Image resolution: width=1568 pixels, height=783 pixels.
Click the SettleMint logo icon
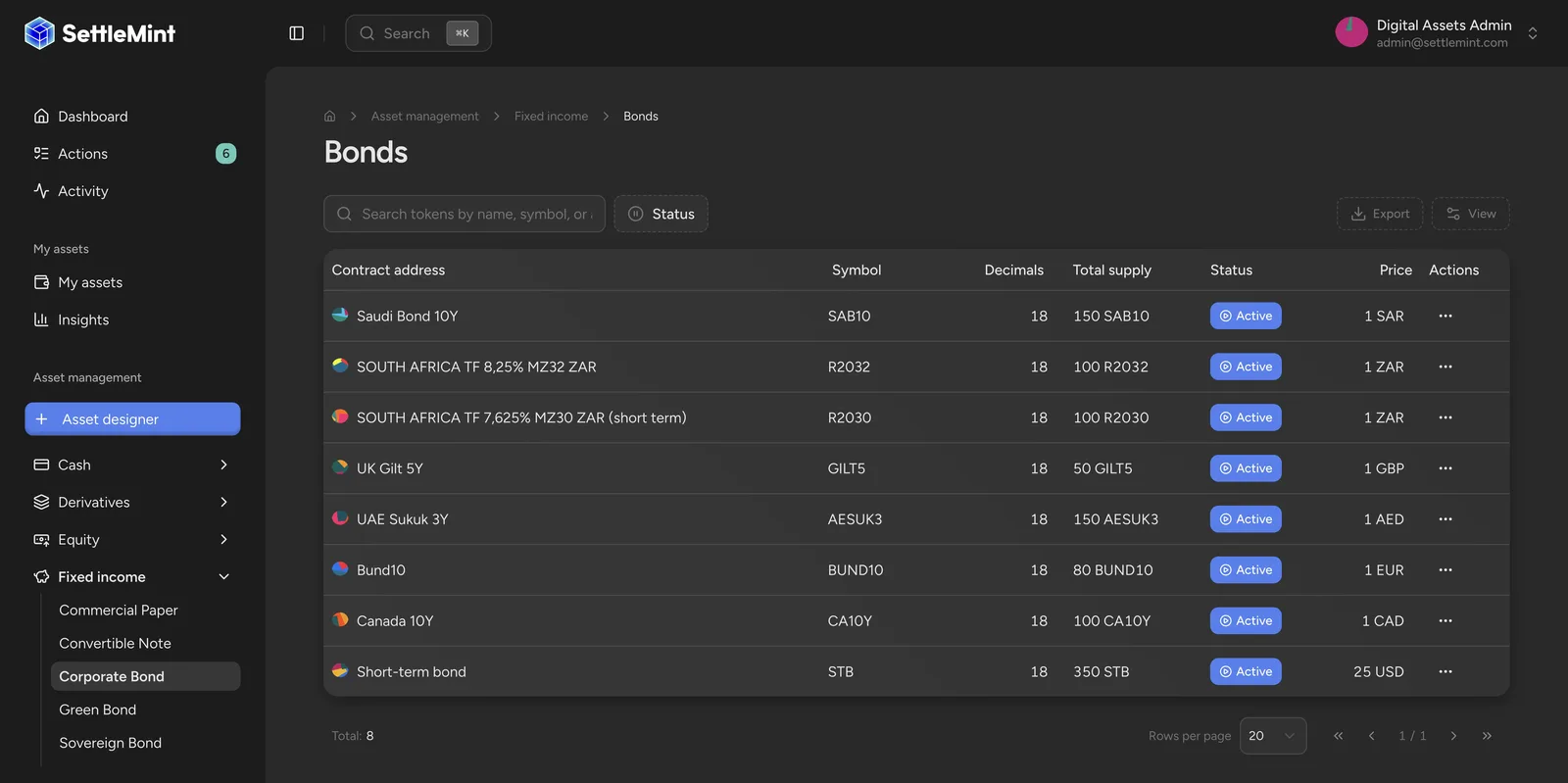[39, 33]
